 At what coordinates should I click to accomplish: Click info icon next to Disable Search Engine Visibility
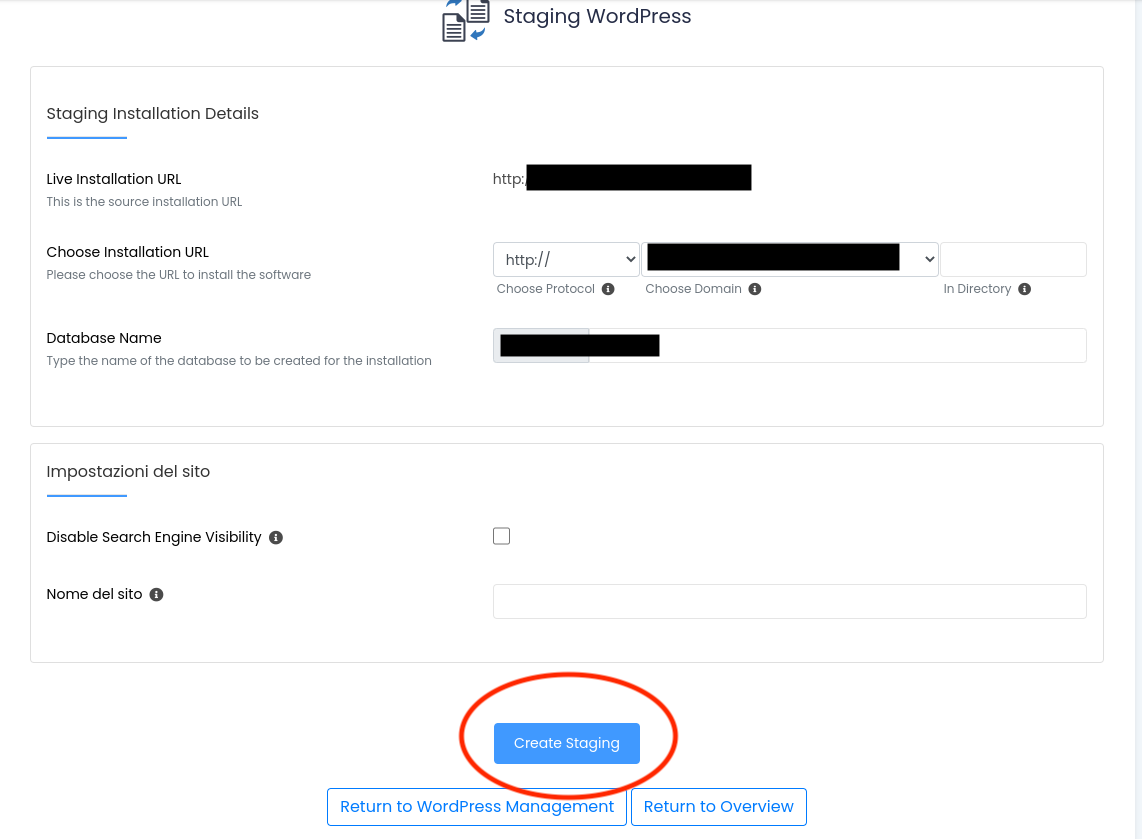pyautogui.click(x=276, y=538)
